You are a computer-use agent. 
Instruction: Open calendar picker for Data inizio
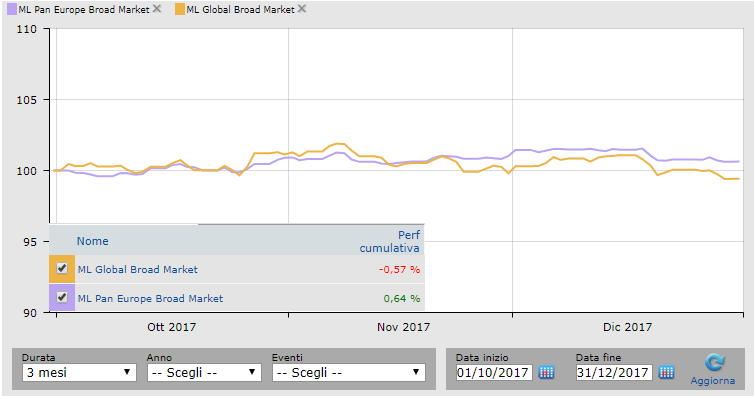[x=546, y=372]
